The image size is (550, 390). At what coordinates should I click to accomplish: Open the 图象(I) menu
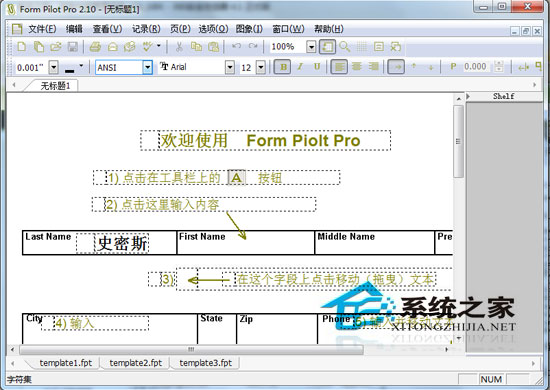tap(249, 29)
